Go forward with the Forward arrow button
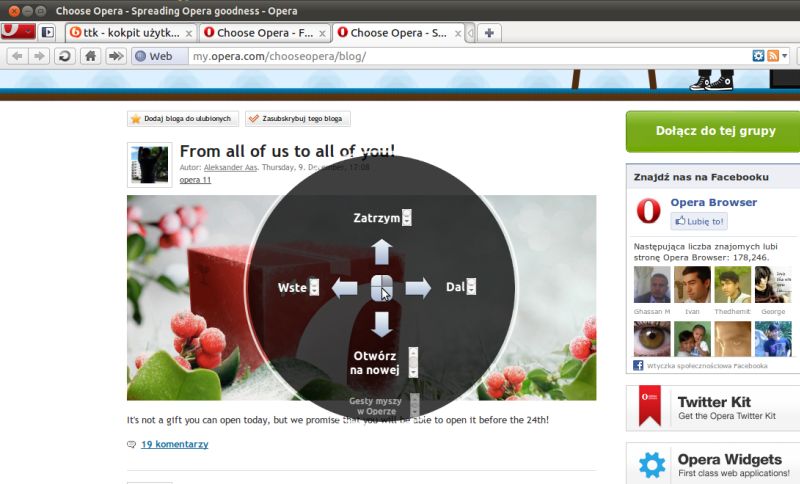800x484 pixels. pos(39,56)
